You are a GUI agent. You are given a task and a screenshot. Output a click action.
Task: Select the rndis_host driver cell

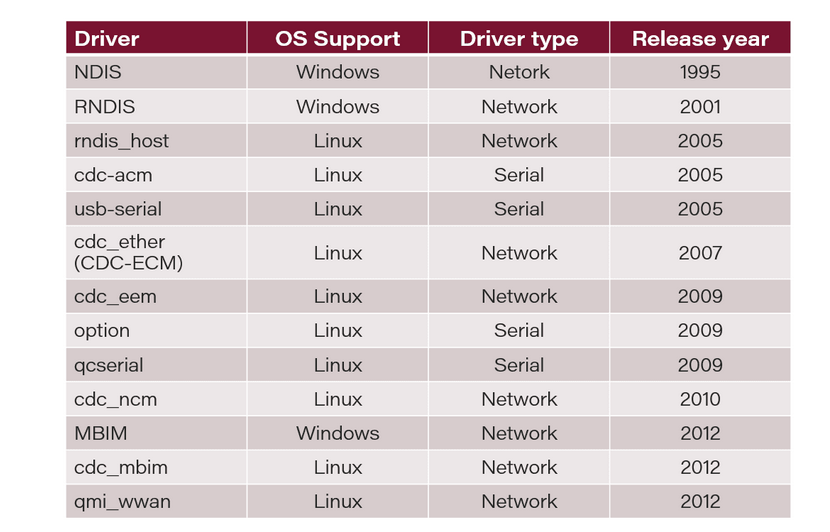(x=121, y=141)
